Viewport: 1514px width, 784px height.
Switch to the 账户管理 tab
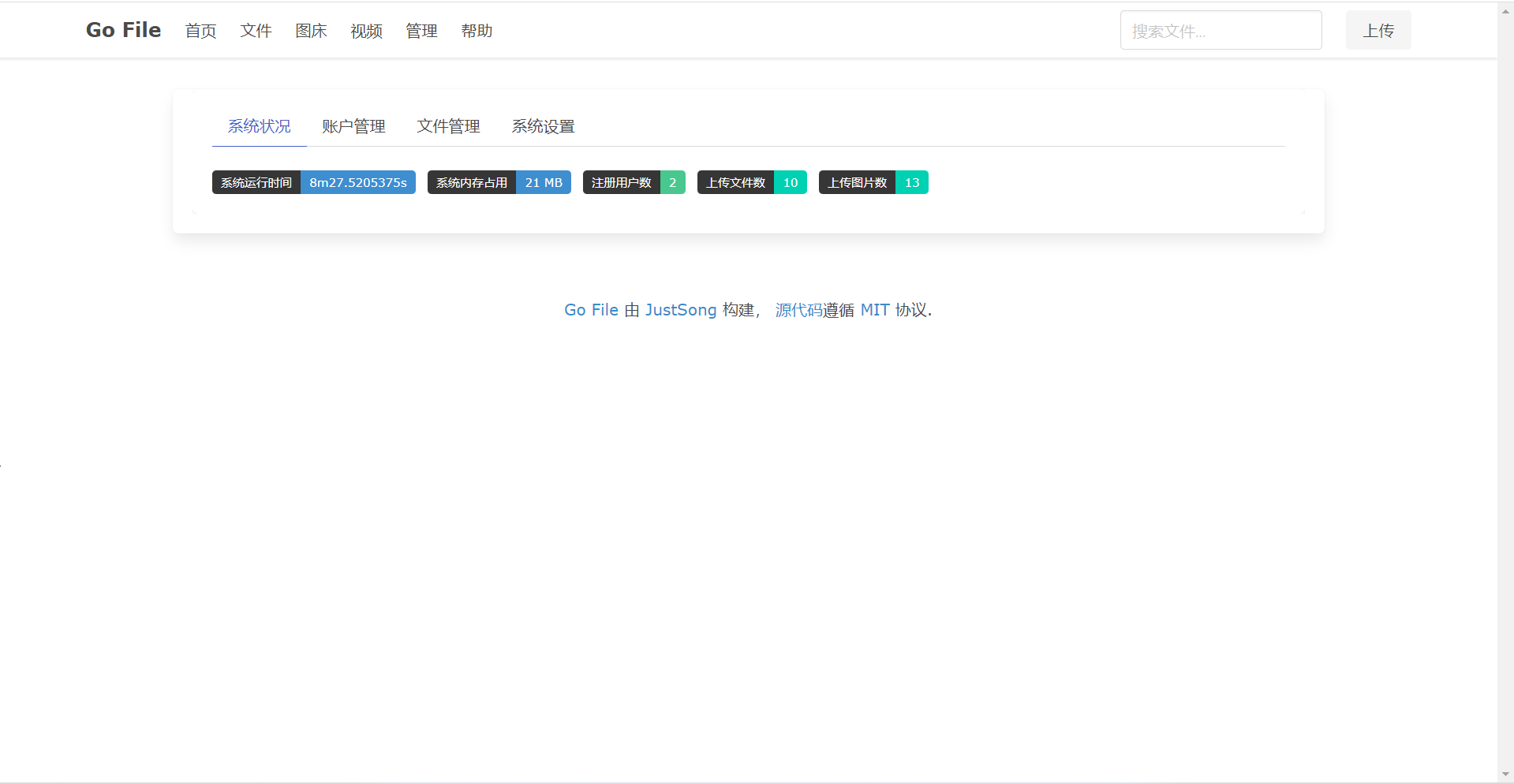coord(353,126)
